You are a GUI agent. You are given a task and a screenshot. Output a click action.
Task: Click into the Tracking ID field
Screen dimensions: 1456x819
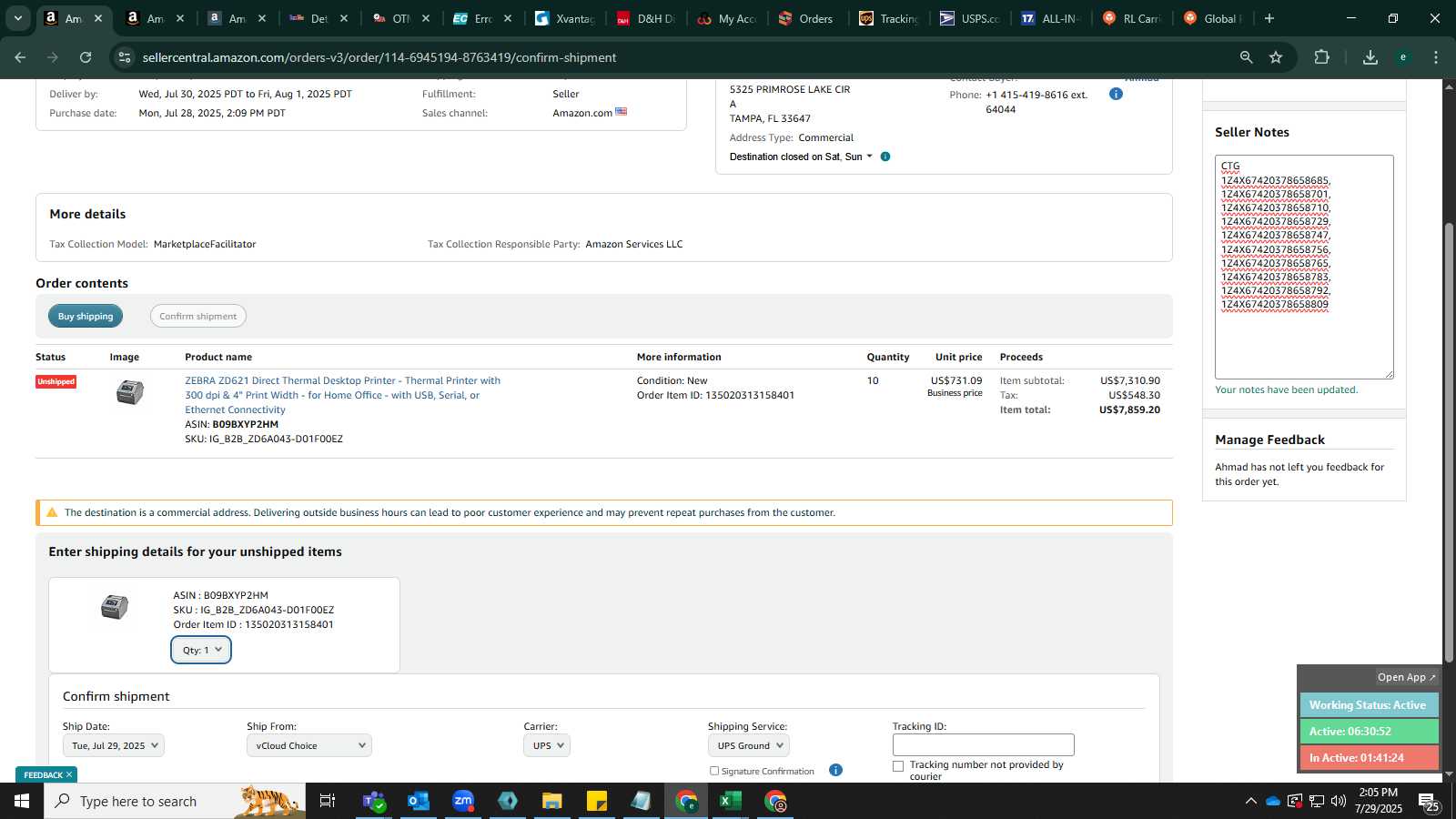click(x=983, y=744)
